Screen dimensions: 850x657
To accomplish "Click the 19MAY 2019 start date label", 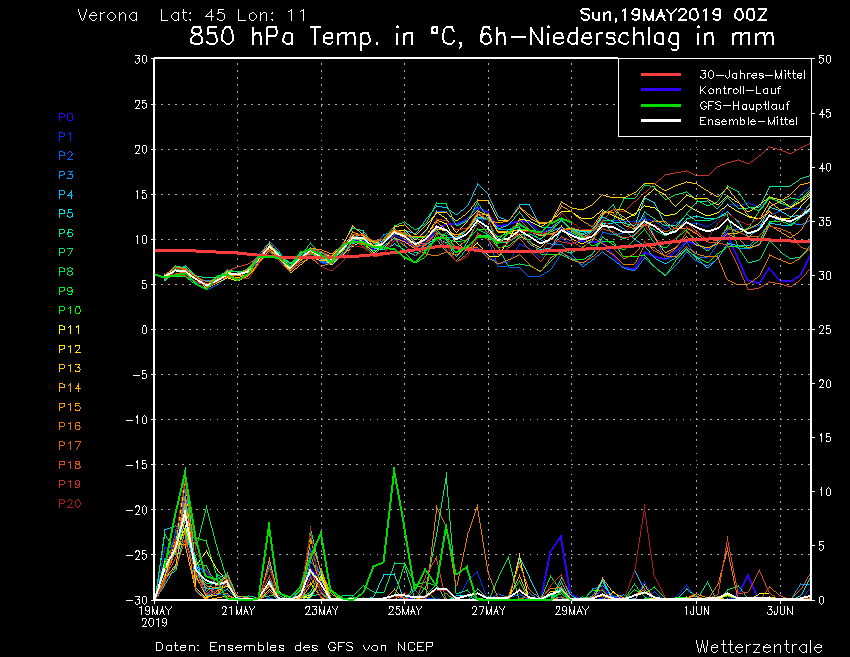I will click(x=156, y=616).
